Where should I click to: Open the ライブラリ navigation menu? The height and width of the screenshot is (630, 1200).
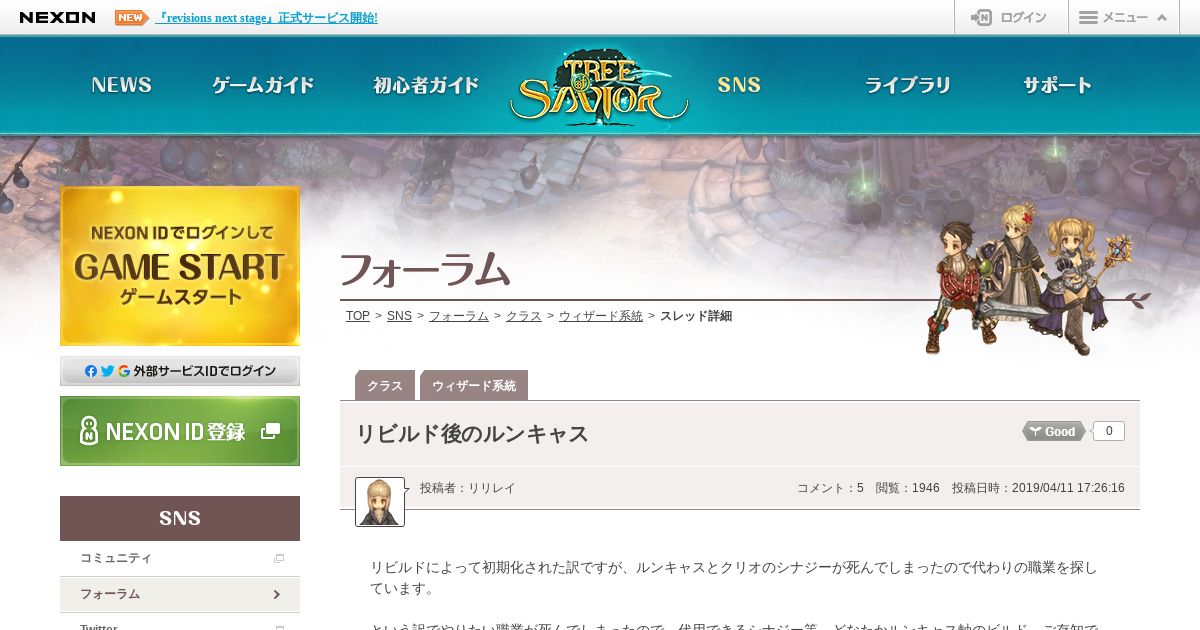(x=907, y=85)
